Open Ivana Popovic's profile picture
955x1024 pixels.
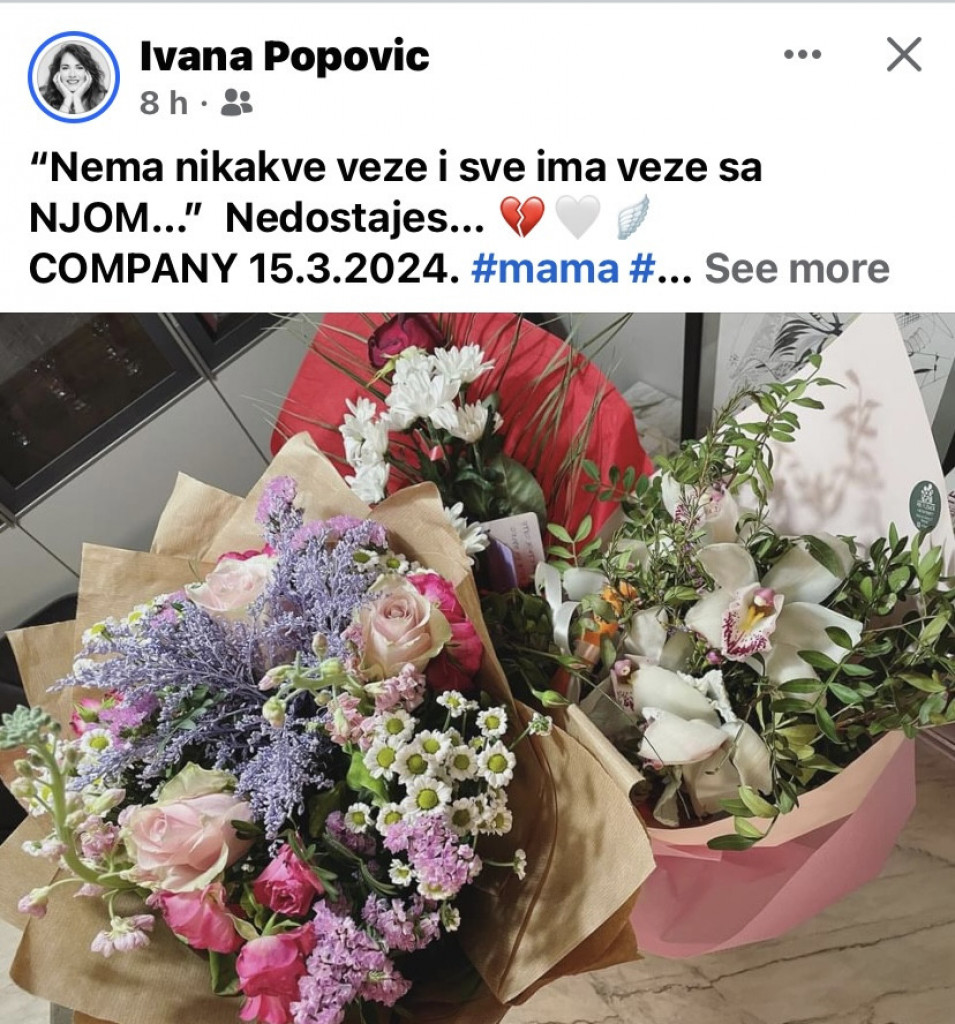point(74,76)
